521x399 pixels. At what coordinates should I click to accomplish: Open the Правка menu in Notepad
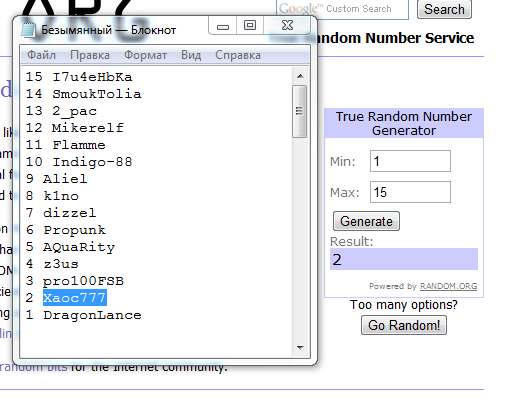pyautogui.click(x=90, y=55)
